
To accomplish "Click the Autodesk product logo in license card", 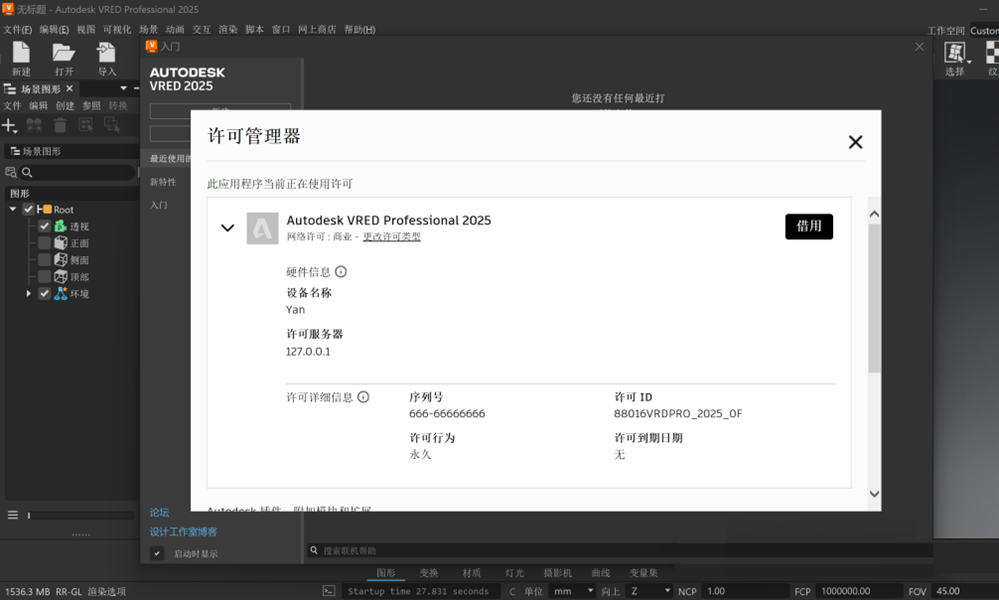I will pyautogui.click(x=262, y=228).
